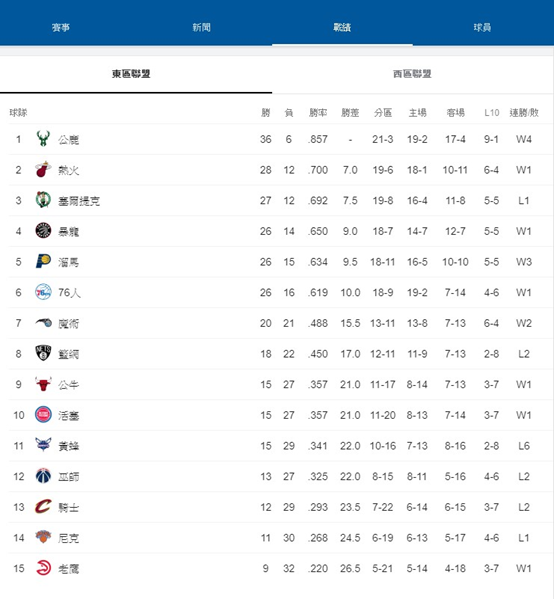Viewport: 554px width, 599px height.
Task: Click the Milwaukee Bucks team logo
Action: click(x=43, y=139)
